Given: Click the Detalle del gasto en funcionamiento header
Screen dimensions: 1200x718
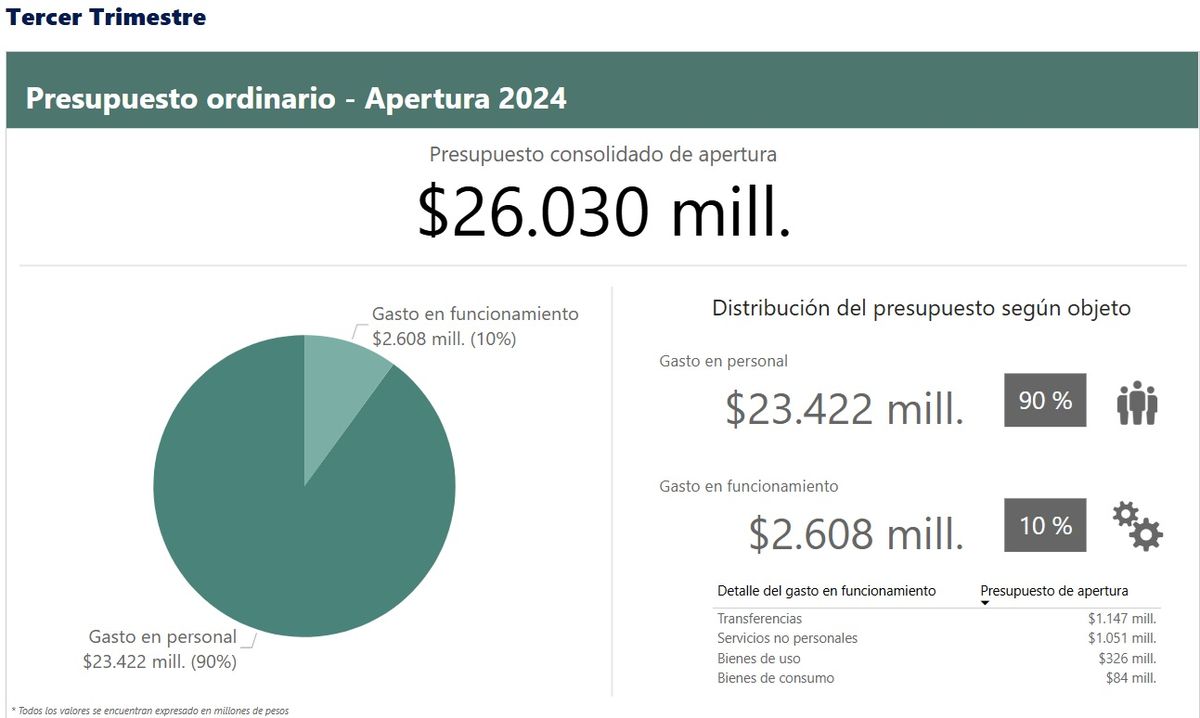Looking at the screenshot, I should point(825,590).
